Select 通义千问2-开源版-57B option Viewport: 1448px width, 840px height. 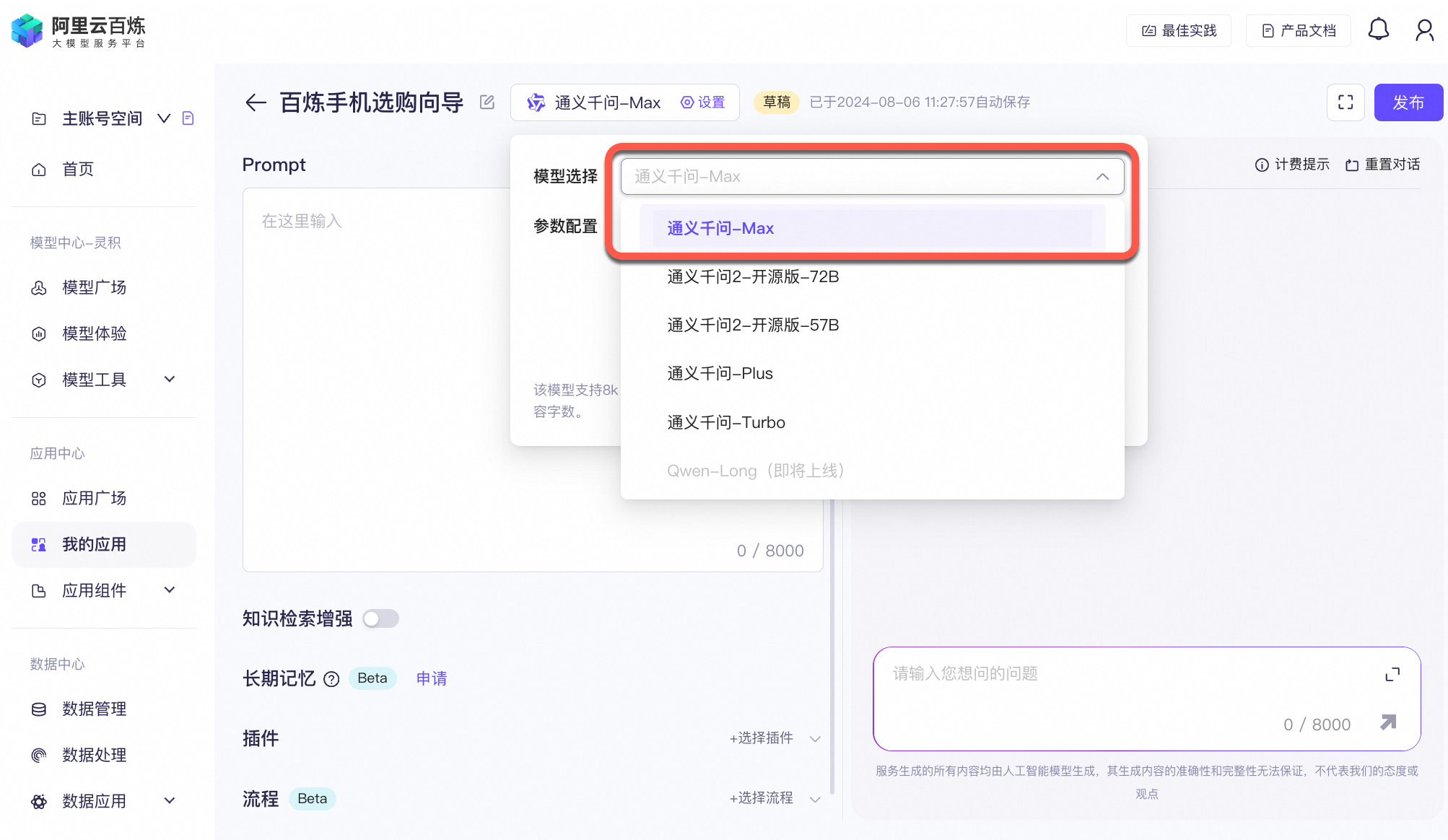pos(872,325)
